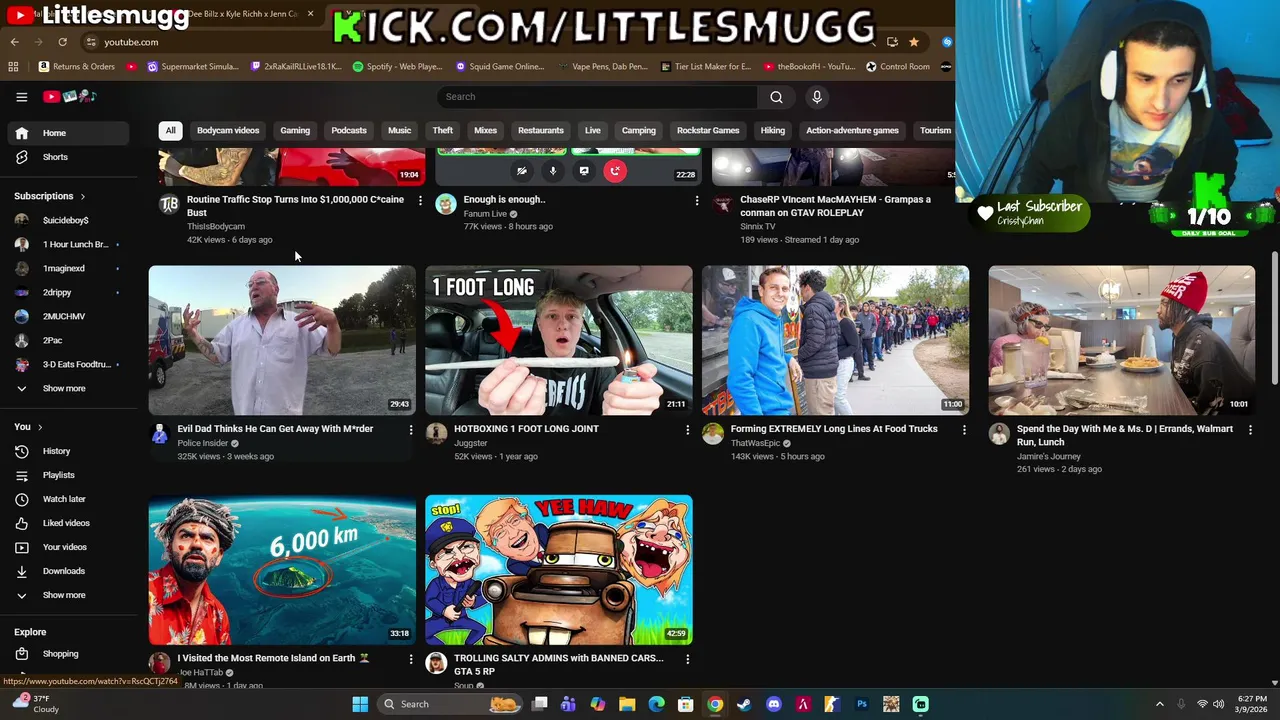Open Shopping under Explore
Screen dimensions: 1280x720
pyautogui.click(x=68, y=654)
